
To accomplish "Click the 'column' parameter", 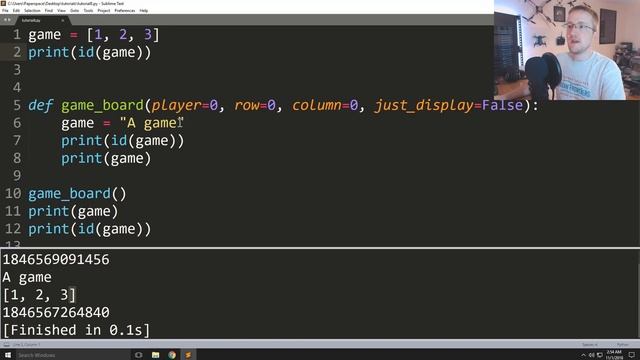I will tap(317, 105).
